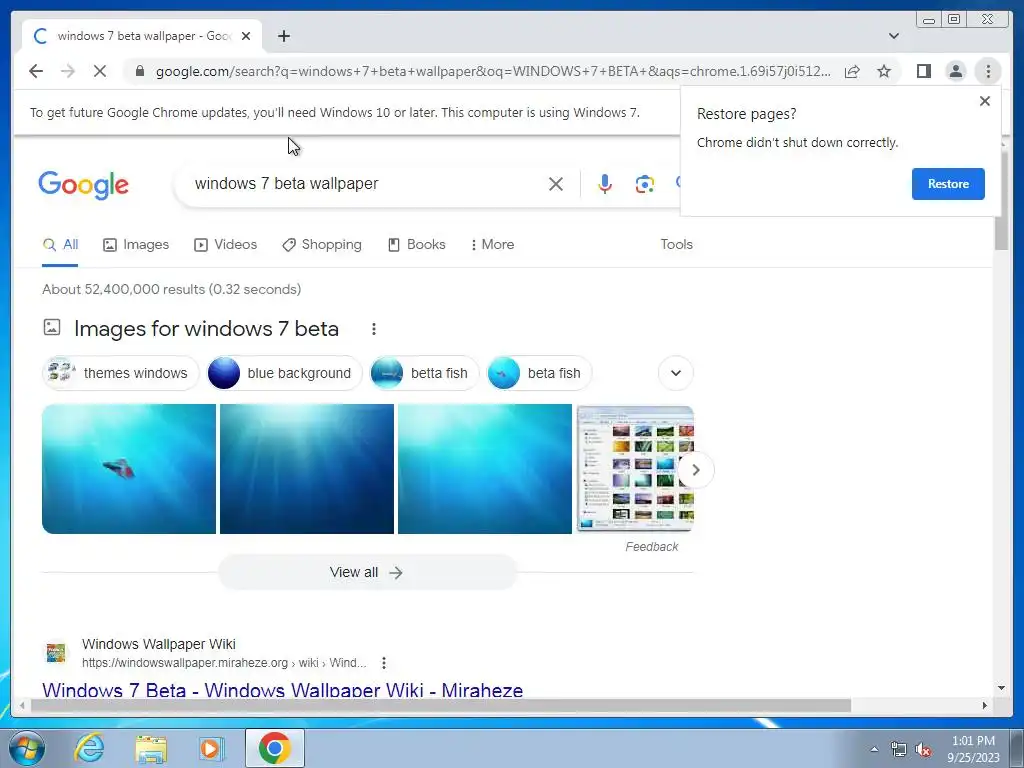
Task: Switch to Books tab
Action: (x=417, y=245)
